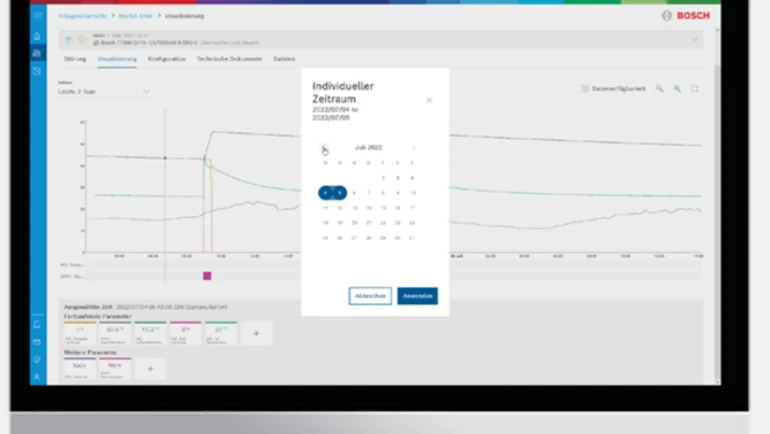This screenshot has height=434, width=770.
Task: Open notifications bell in the sidebar
Action: click(37, 325)
